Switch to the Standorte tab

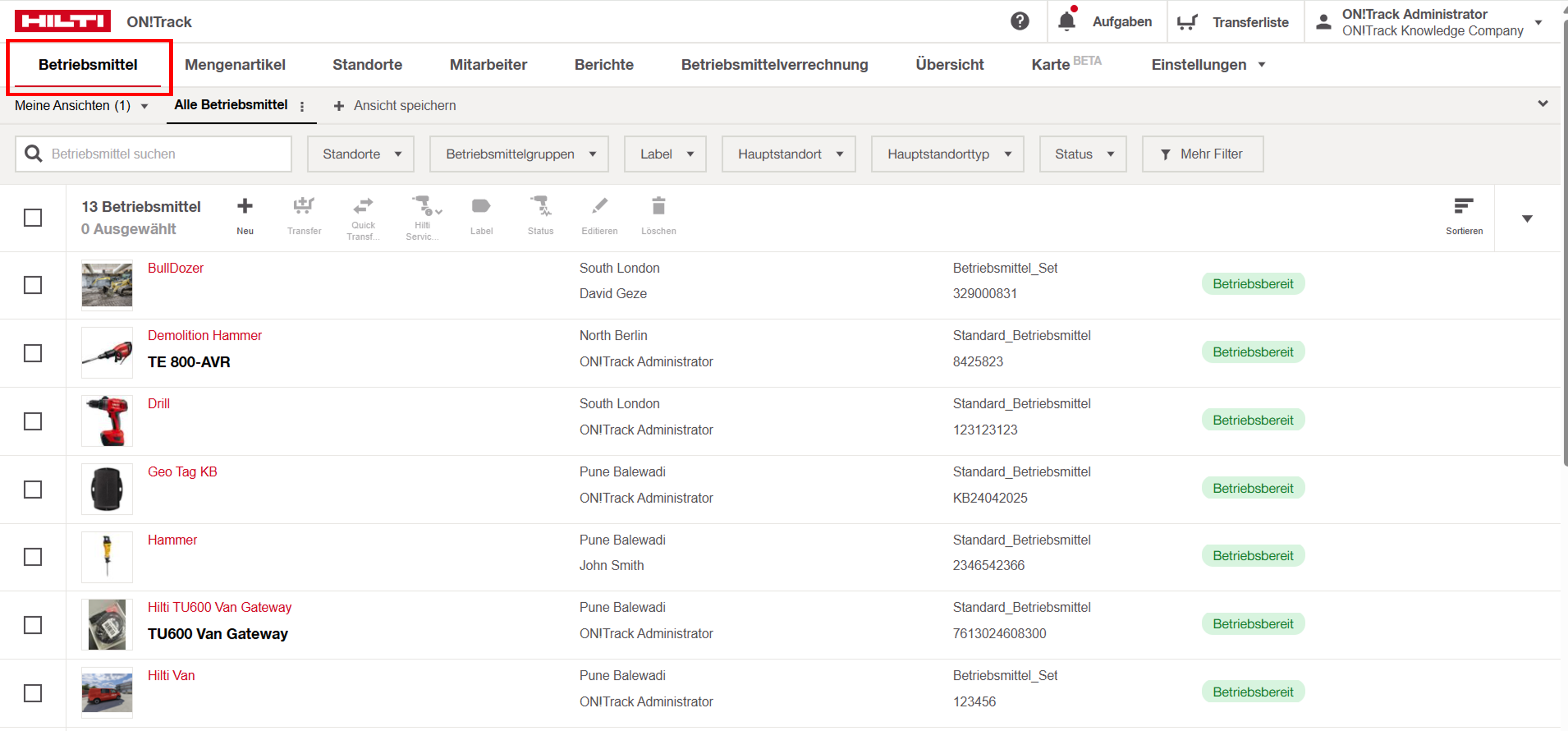pyautogui.click(x=367, y=65)
